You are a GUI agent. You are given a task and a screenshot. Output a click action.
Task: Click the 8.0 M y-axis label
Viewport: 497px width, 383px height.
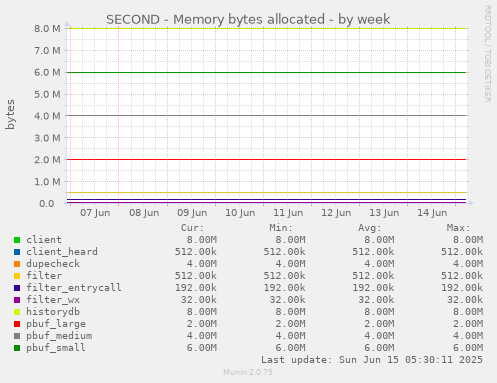pyautogui.click(x=47, y=28)
